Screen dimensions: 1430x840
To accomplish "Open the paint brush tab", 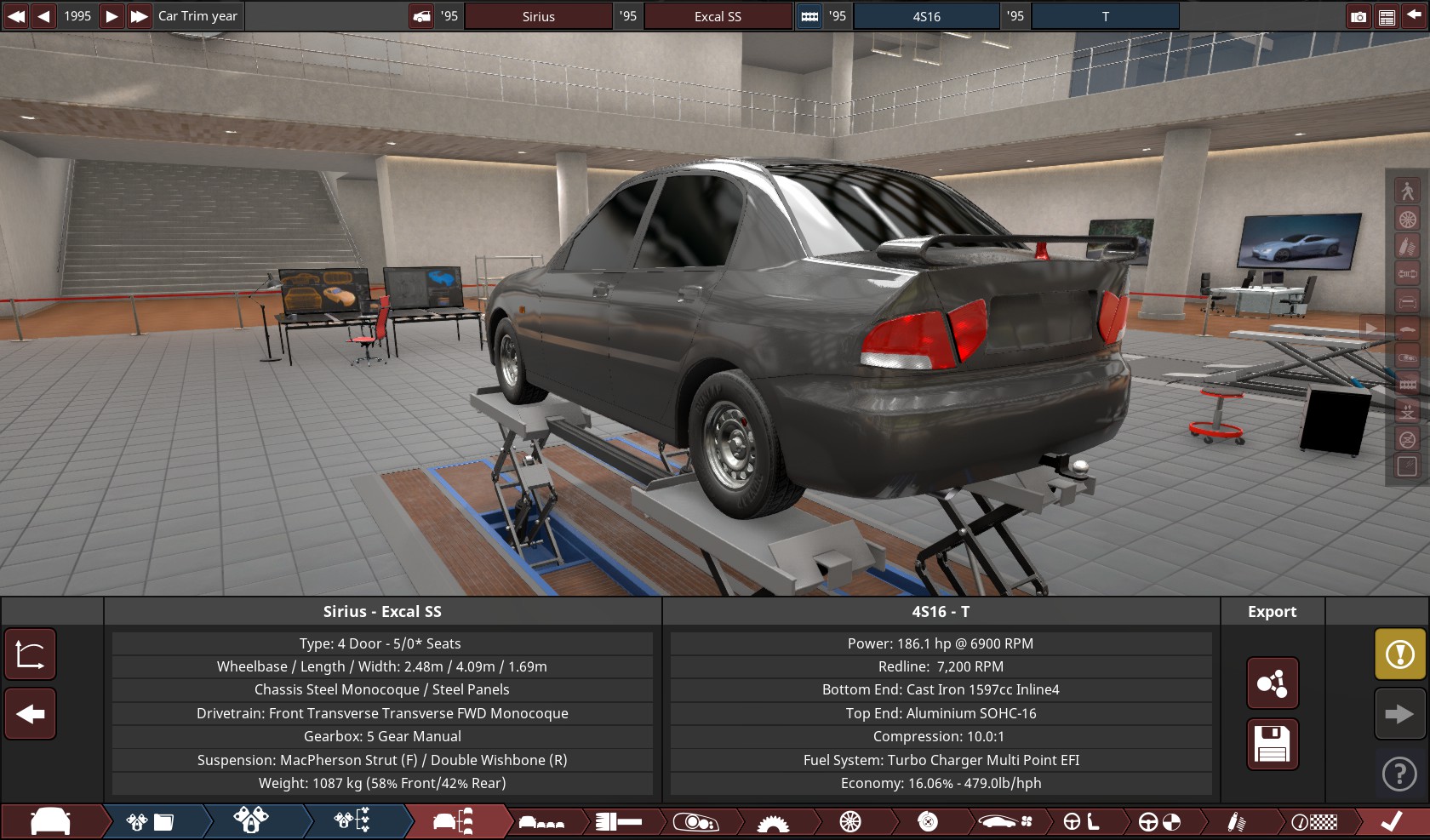I will (x=619, y=822).
